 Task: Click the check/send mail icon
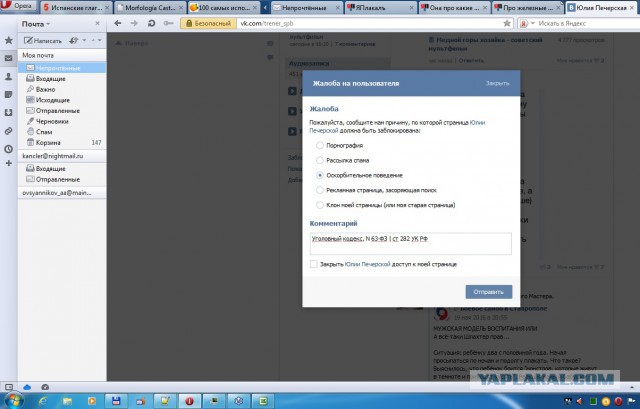(74, 40)
